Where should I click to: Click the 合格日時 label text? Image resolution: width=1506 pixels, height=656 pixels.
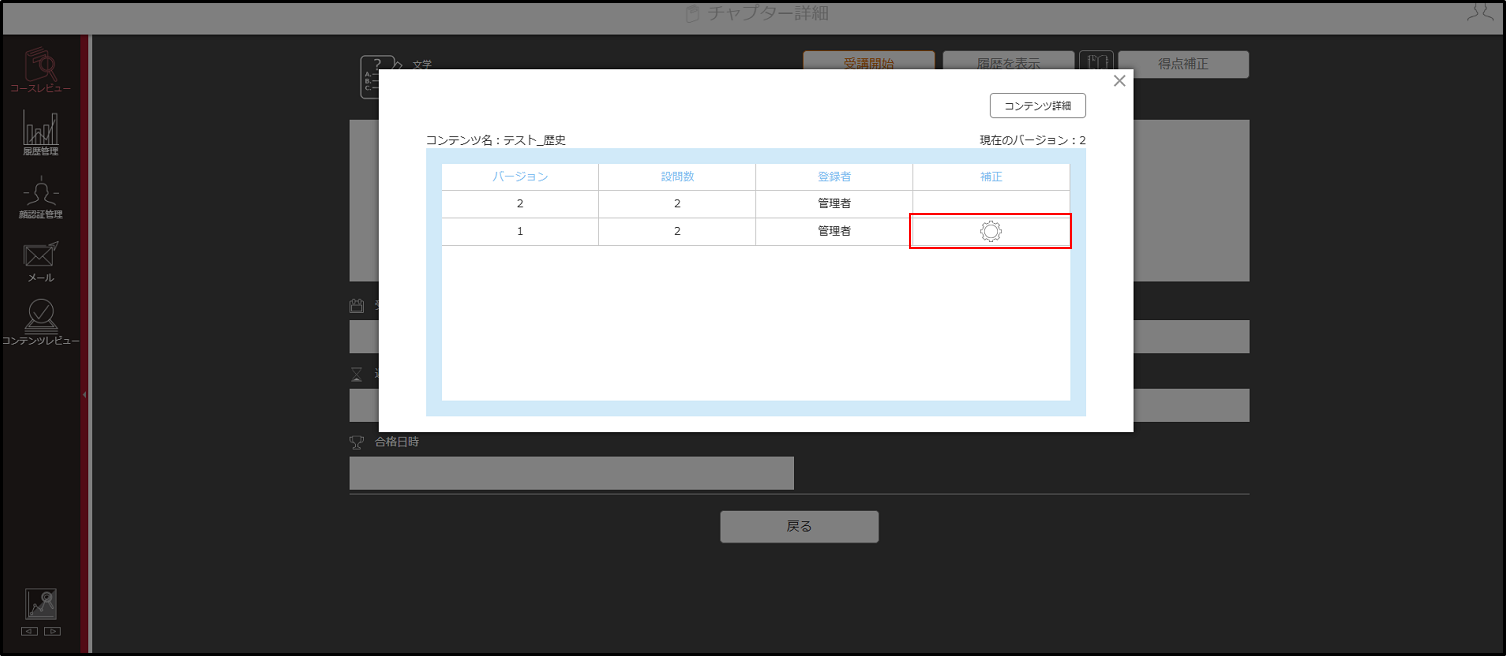[x=397, y=441]
